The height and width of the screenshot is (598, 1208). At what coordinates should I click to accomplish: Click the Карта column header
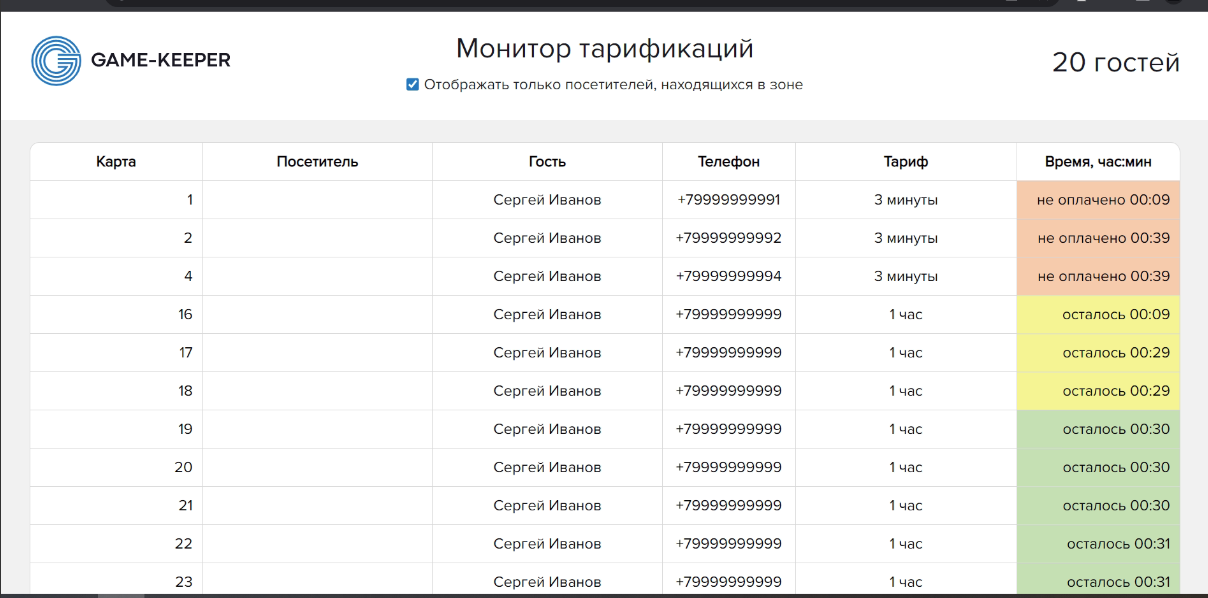116,162
